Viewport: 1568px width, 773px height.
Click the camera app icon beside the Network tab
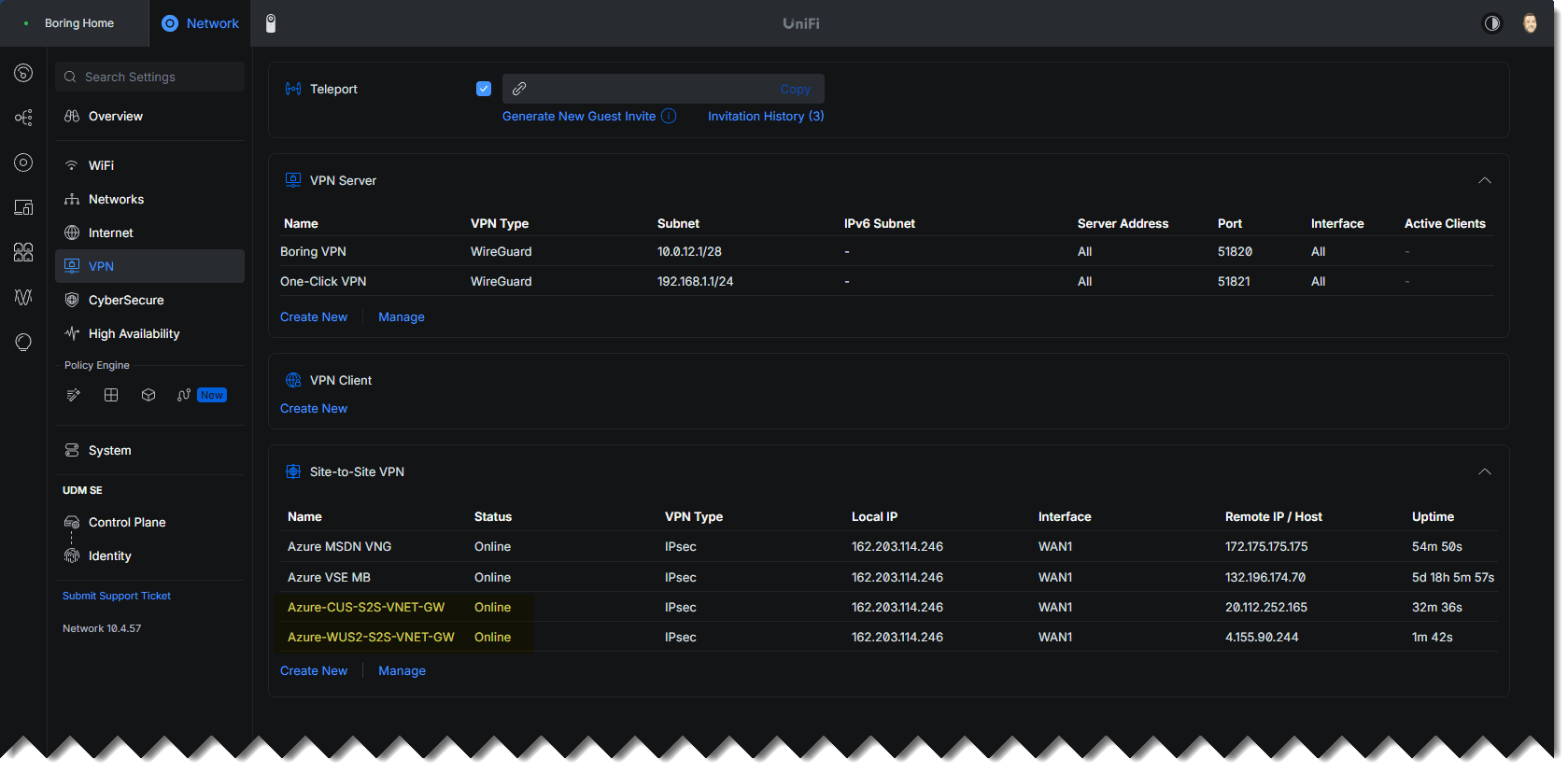click(x=271, y=23)
